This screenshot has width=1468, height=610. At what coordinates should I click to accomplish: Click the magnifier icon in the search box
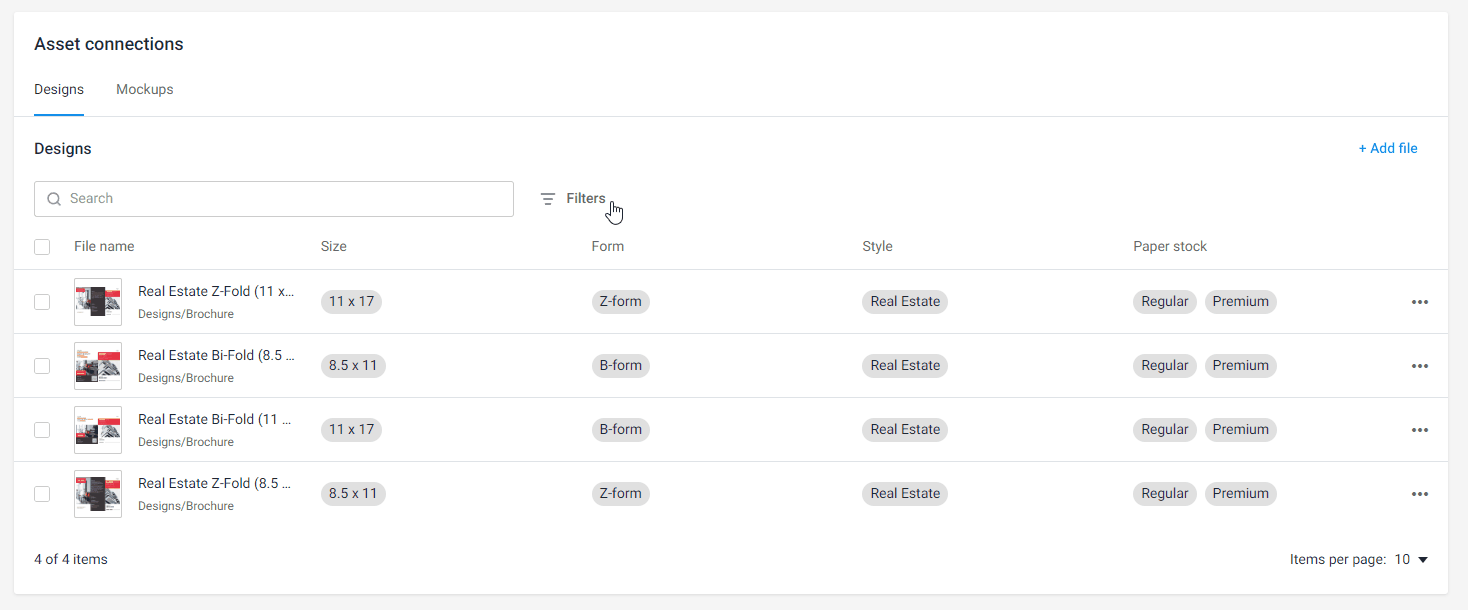[x=54, y=198]
